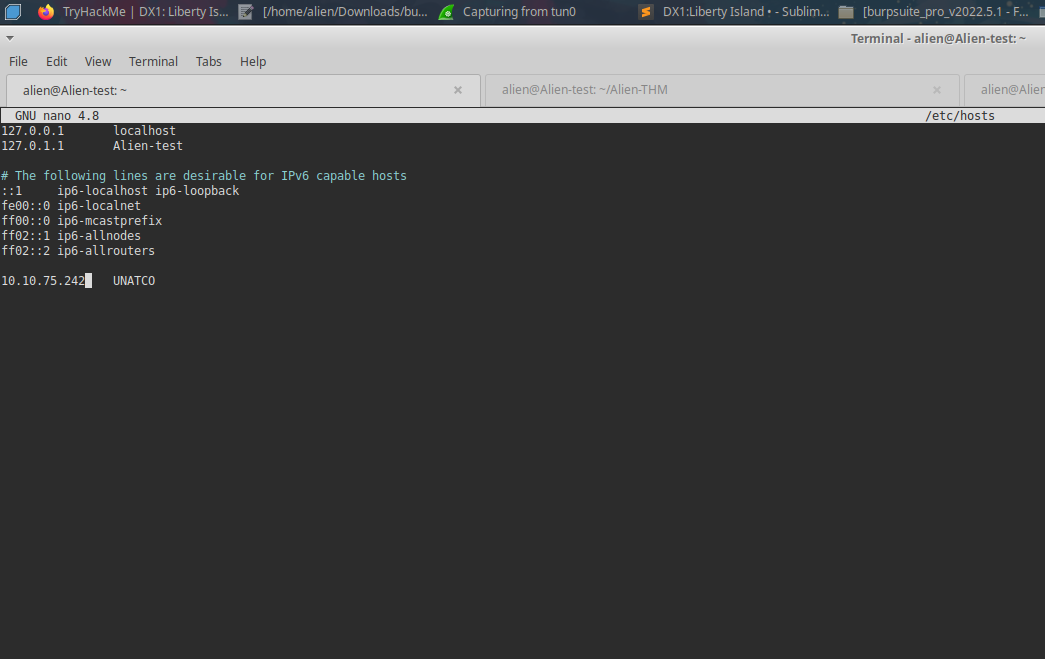The image size is (1045, 659).
Task: Close the Alien-THM terminal tab
Action: pyautogui.click(x=936, y=89)
